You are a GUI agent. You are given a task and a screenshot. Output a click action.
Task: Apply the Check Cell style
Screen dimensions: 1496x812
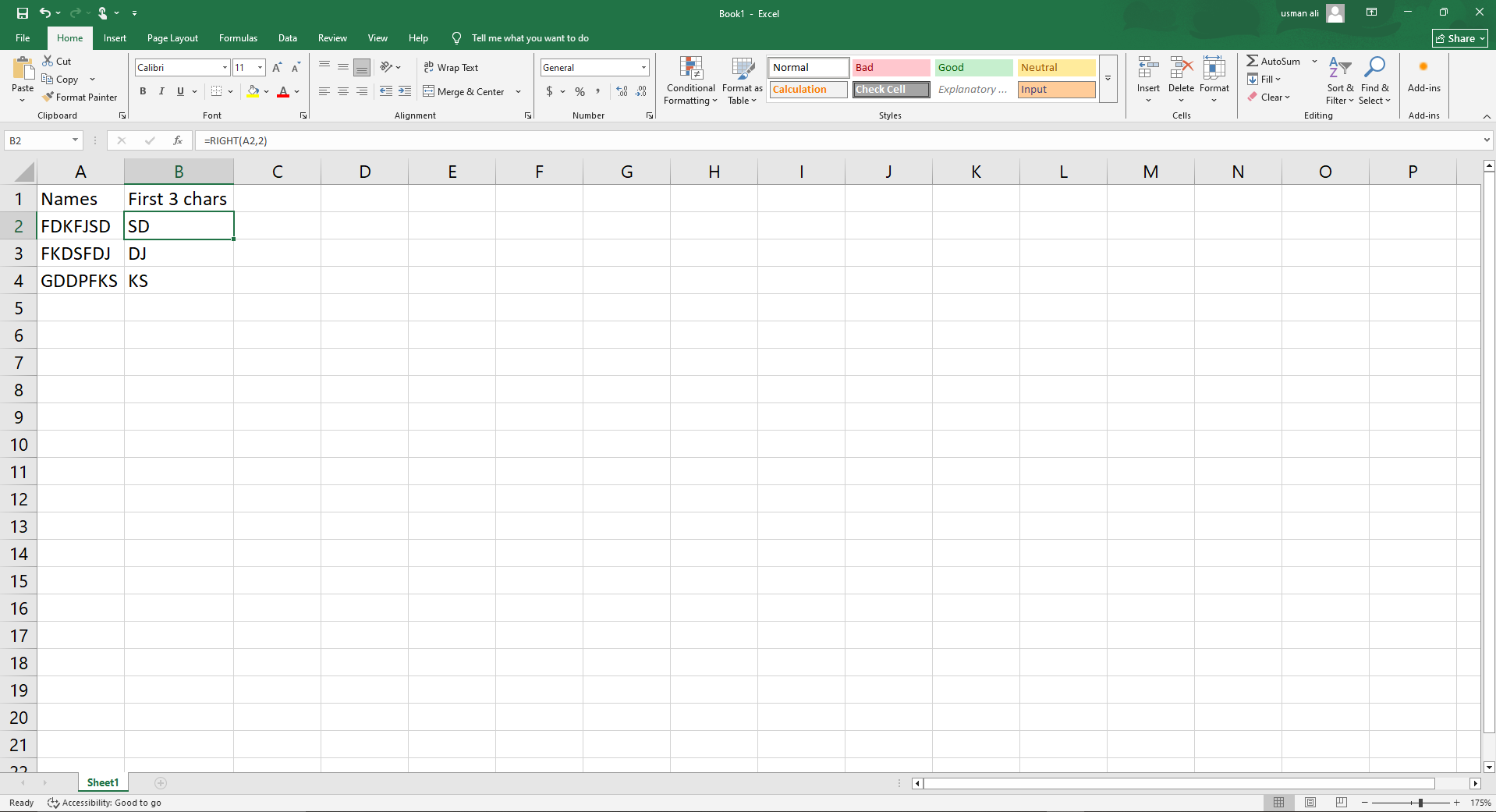coord(892,90)
